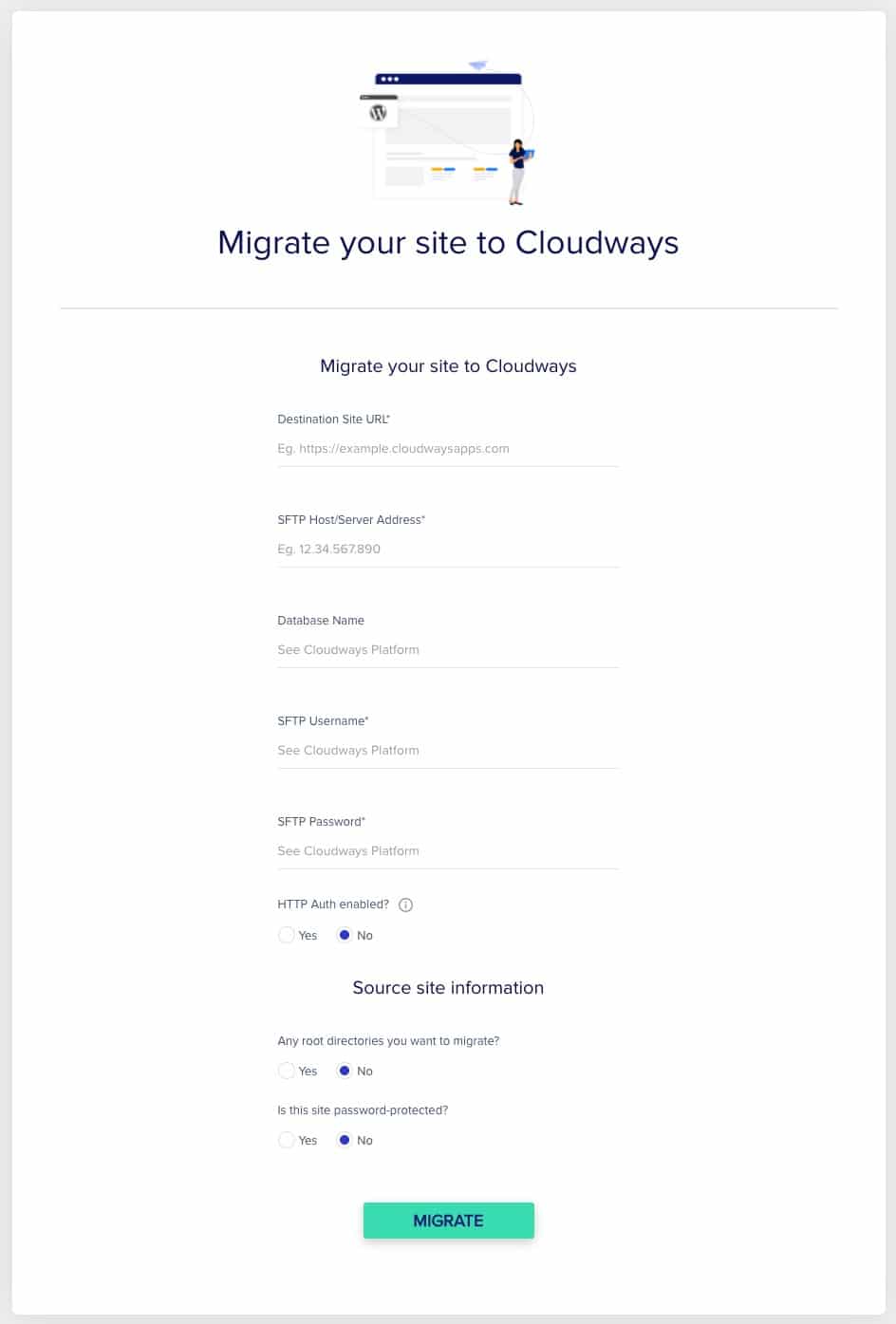Select No for site password-protected
Screen dimensions: 896x1324
coord(345,1141)
